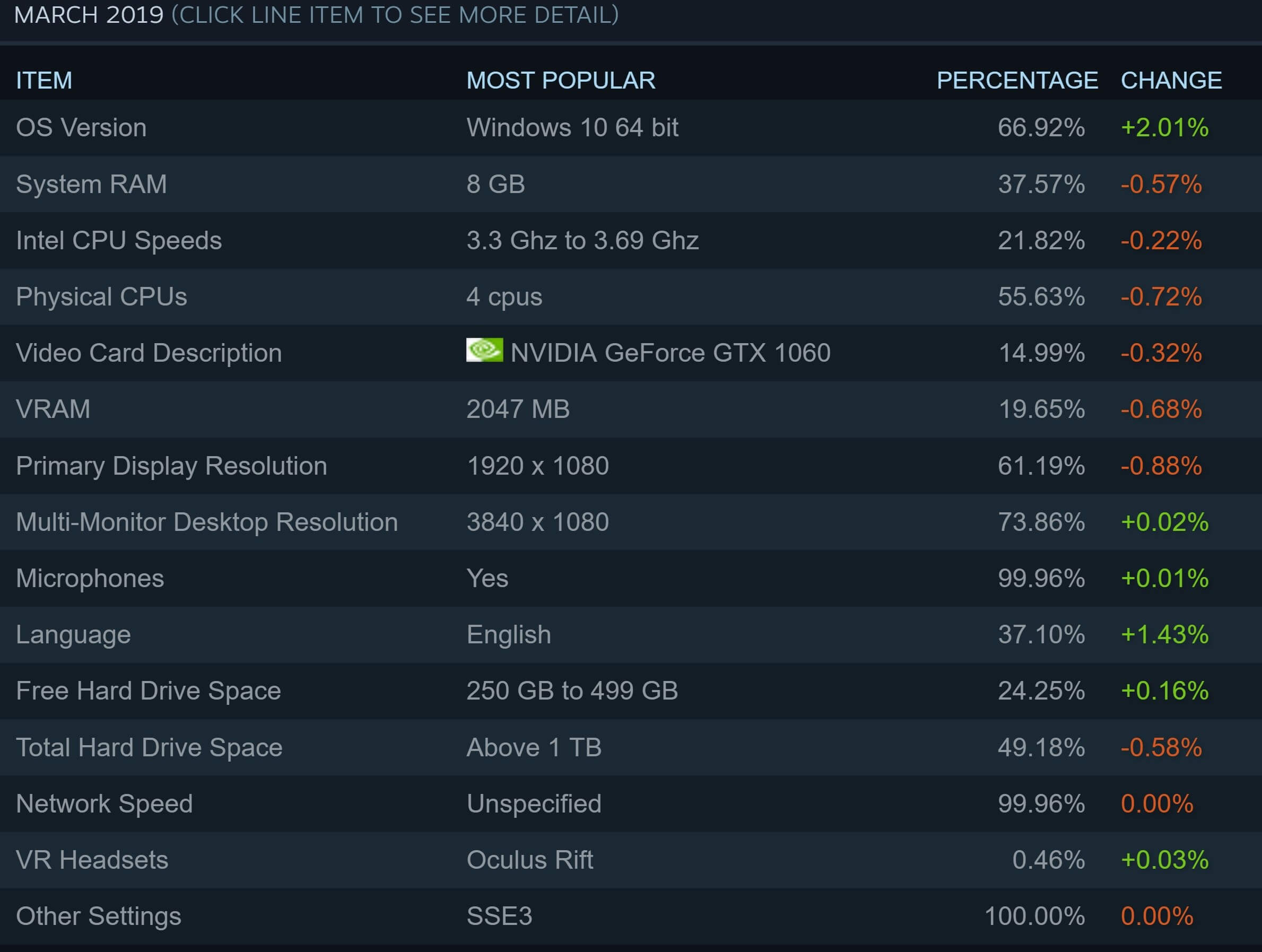Open Total Hard Drive Space details
The image size is (1262, 952).
click(149, 747)
